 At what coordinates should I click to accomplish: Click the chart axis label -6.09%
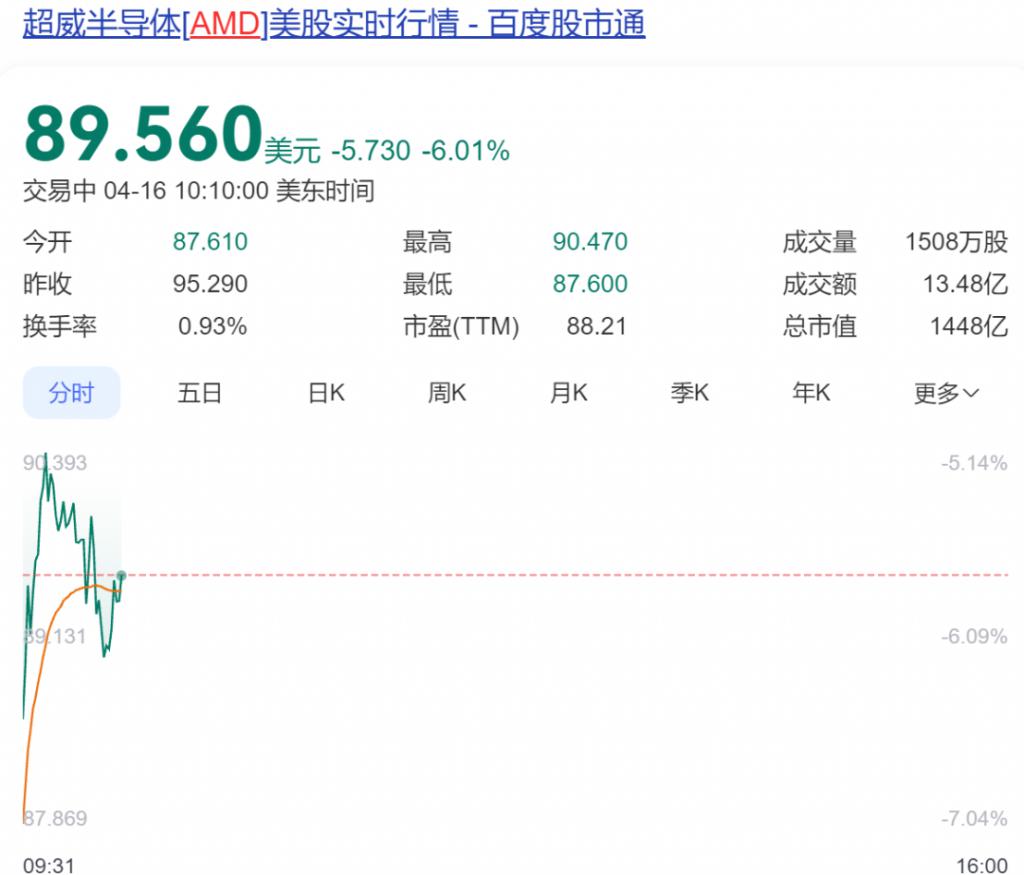pos(974,636)
